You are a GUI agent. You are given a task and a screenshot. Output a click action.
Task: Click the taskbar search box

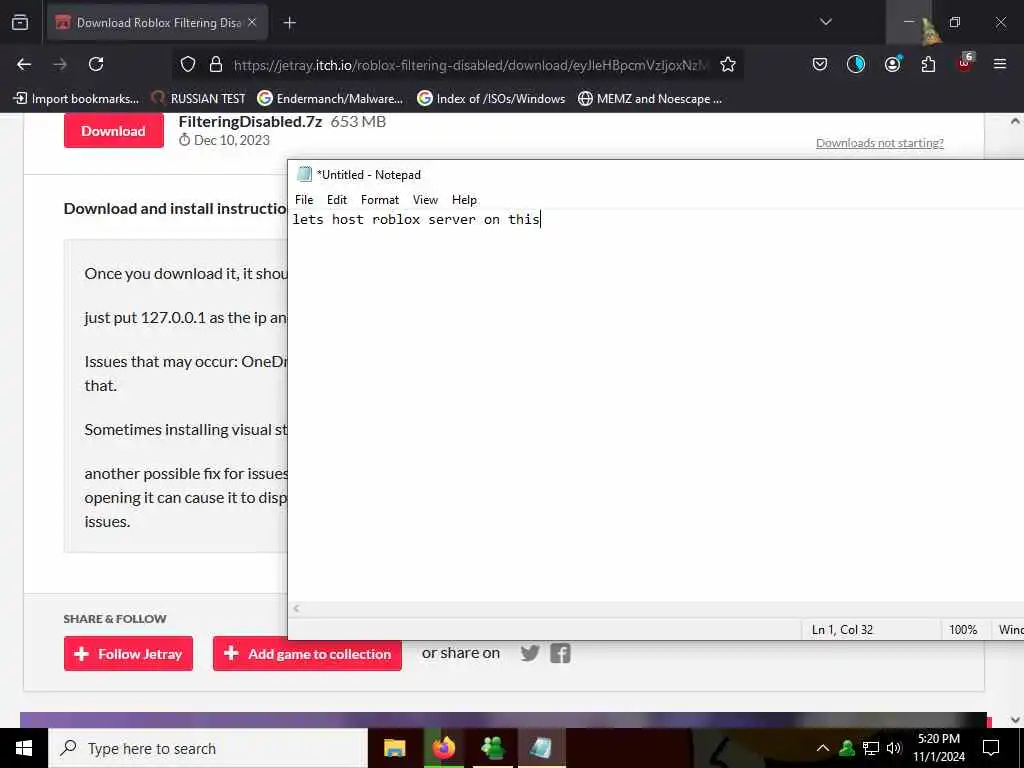tap(208, 748)
